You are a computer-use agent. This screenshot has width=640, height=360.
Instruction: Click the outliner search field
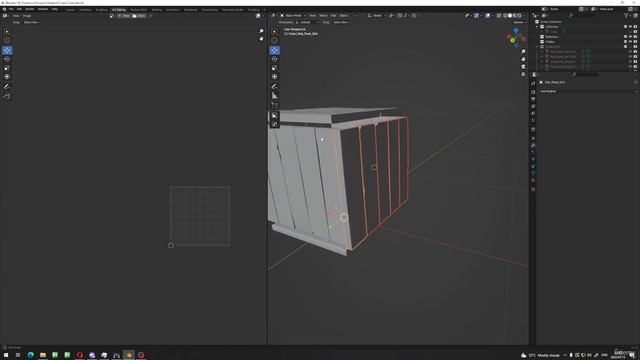pos(583,16)
